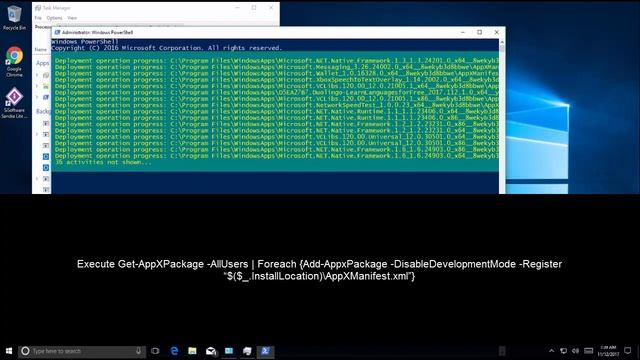The width and height of the screenshot is (640, 360).
Task: Open the Options menu in Task Manager
Action: click(54, 18)
